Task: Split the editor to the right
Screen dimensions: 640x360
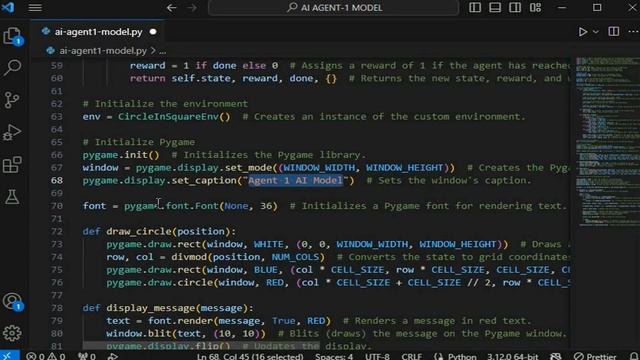Action: tap(613, 32)
